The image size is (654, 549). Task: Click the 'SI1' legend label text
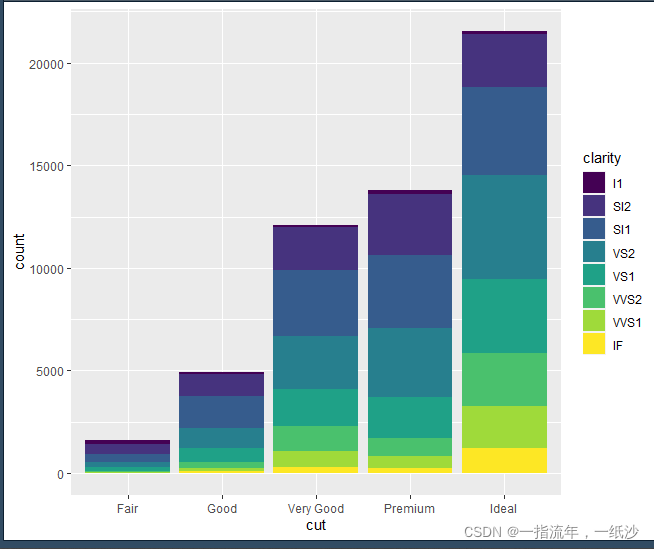[x=621, y=229]
